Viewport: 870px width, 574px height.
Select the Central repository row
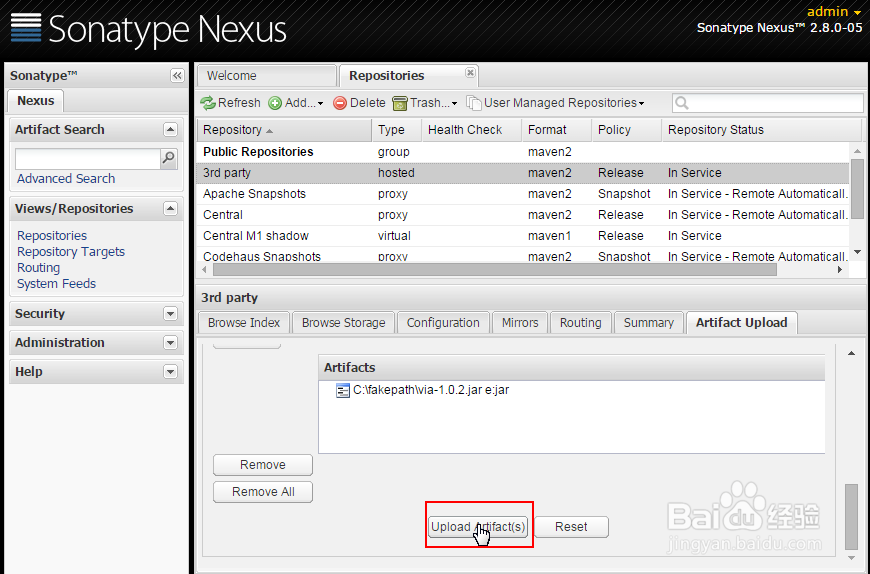[x=523, y=215]
